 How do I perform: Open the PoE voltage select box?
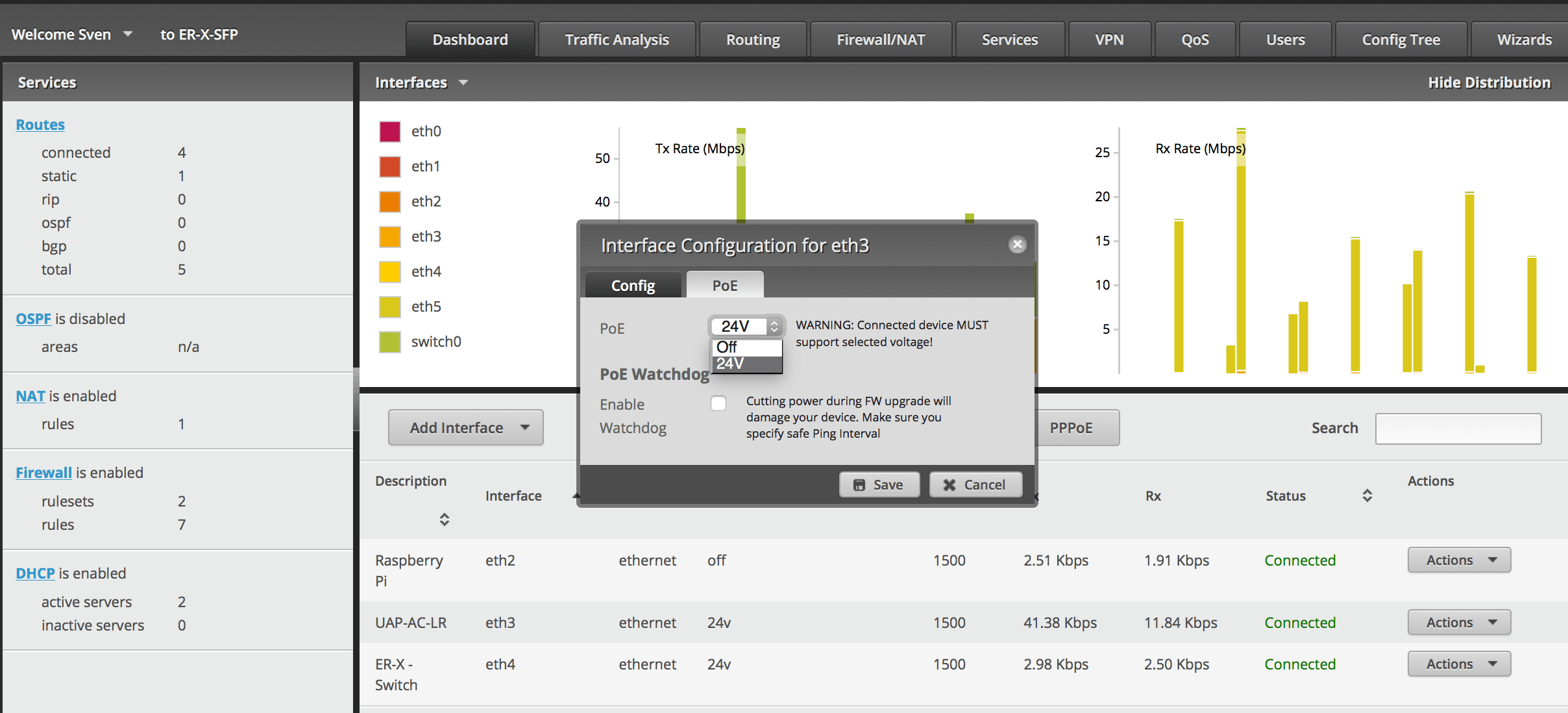[748, 326]
